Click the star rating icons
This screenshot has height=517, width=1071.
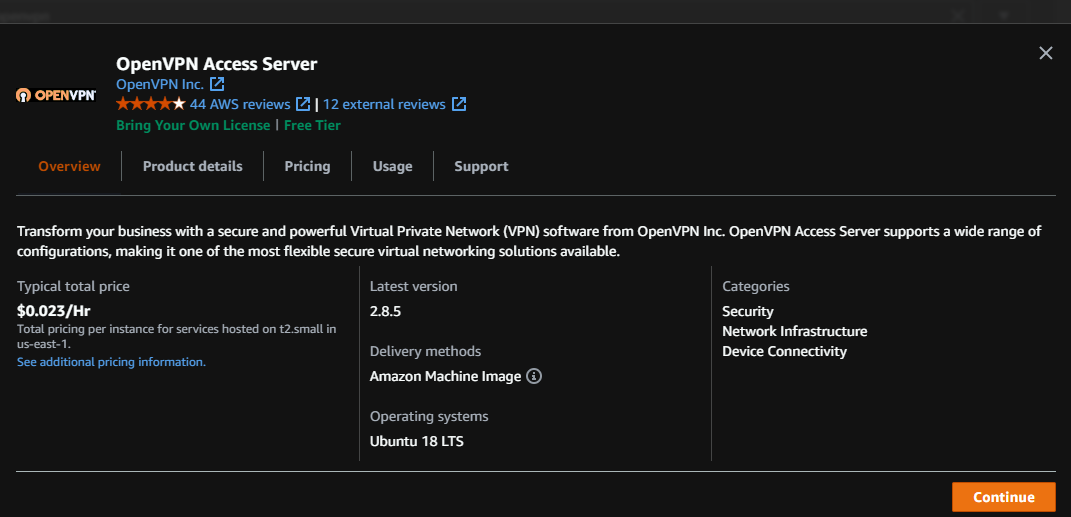150,104
